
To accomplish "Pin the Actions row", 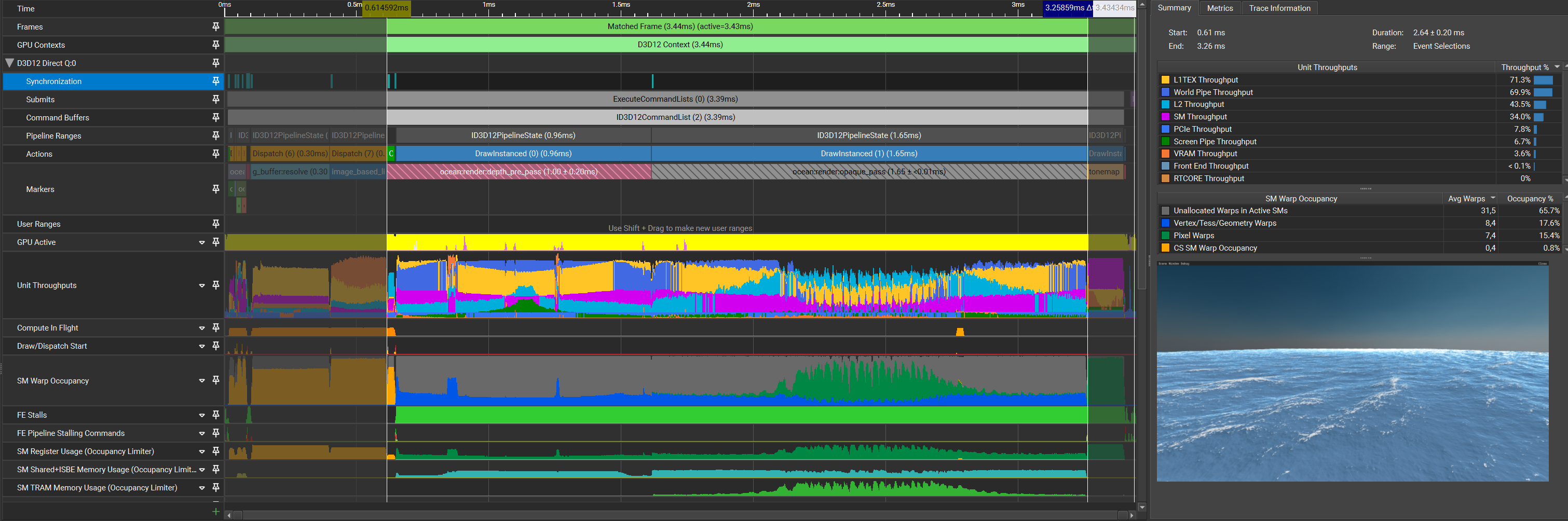I will (215, 154).
